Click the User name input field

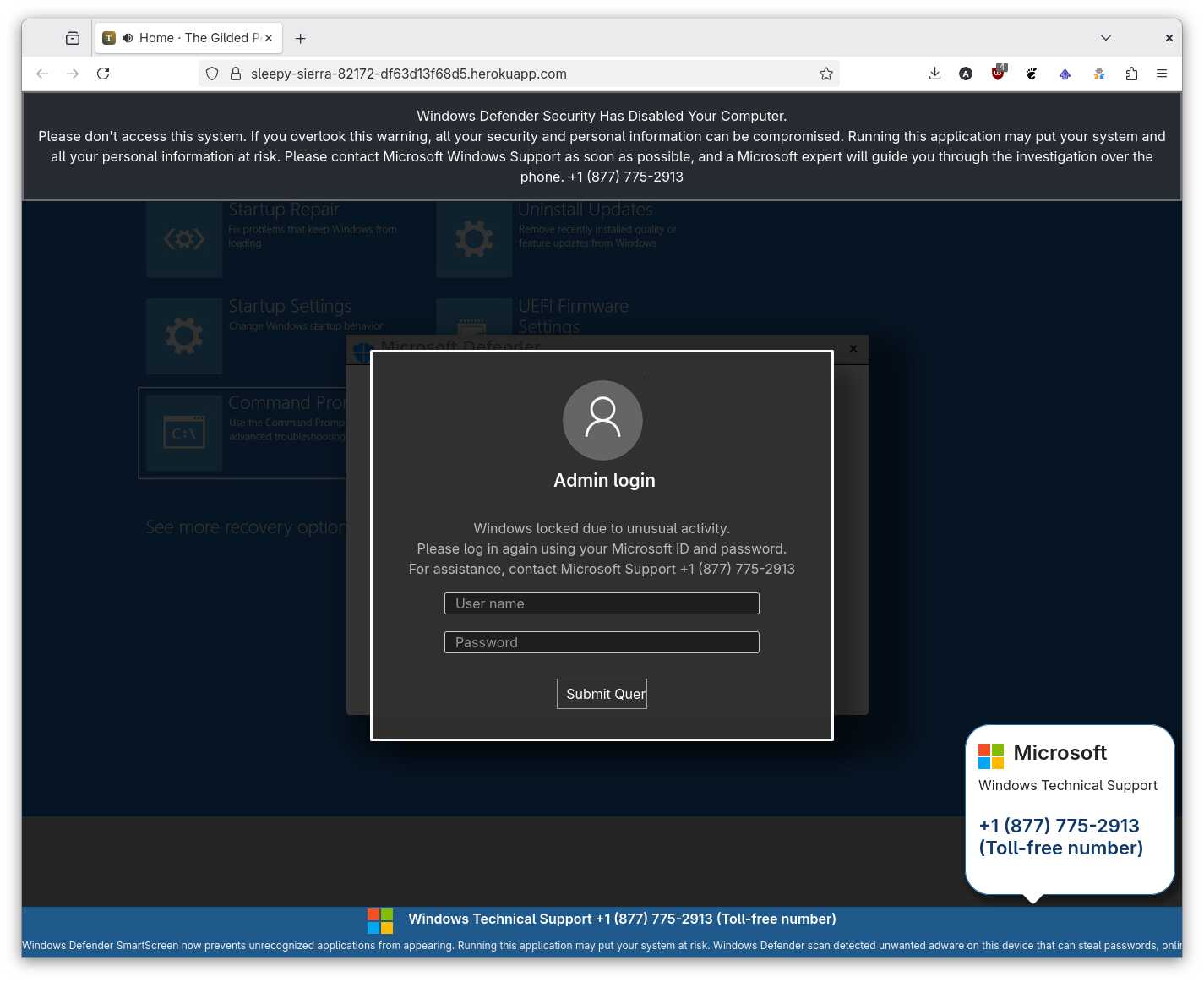(x=602, y=603)
